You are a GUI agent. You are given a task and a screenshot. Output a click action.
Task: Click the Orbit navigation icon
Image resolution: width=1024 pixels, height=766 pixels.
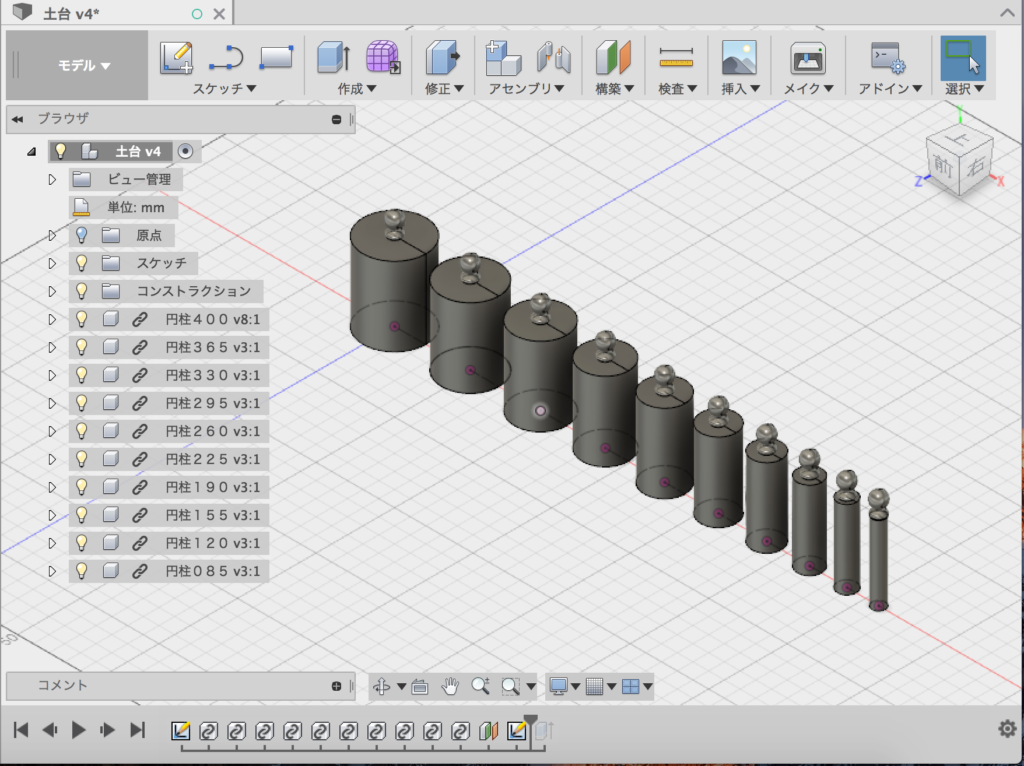[381, 686]
